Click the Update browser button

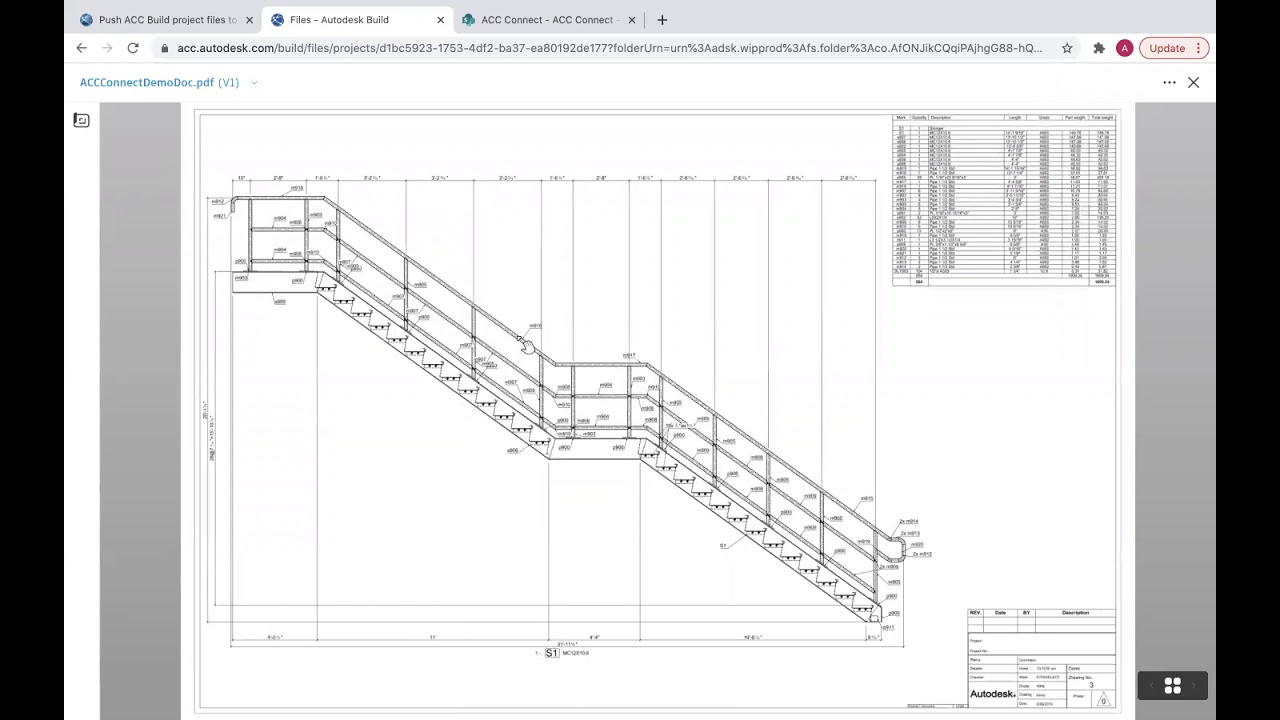tap(1166, 47)
